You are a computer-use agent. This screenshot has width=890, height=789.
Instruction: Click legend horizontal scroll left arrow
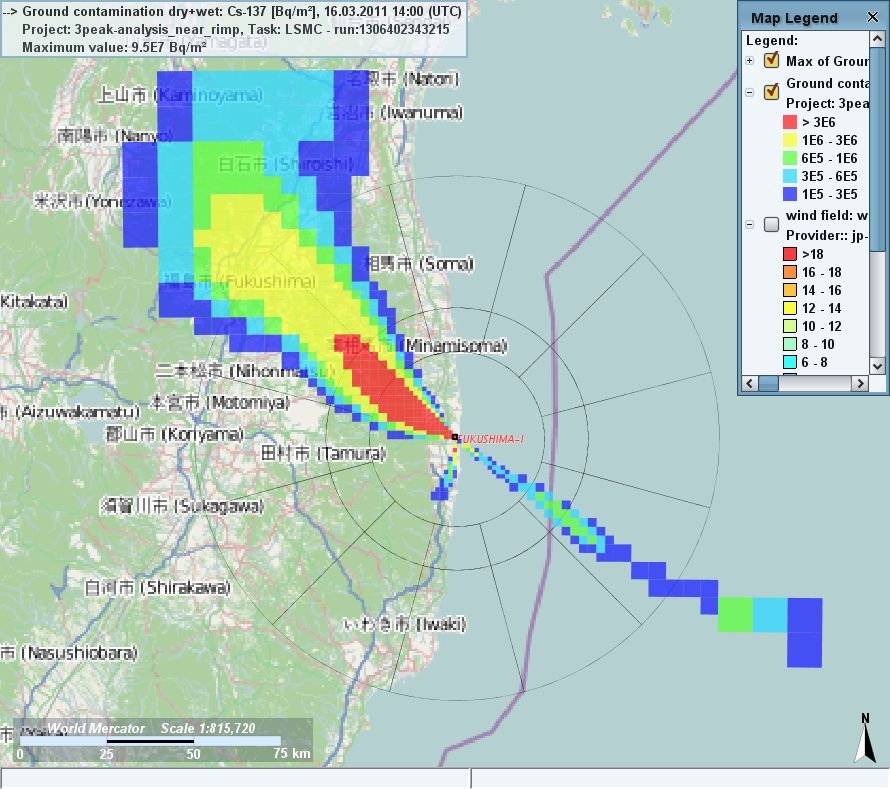[x=749, y=384]
